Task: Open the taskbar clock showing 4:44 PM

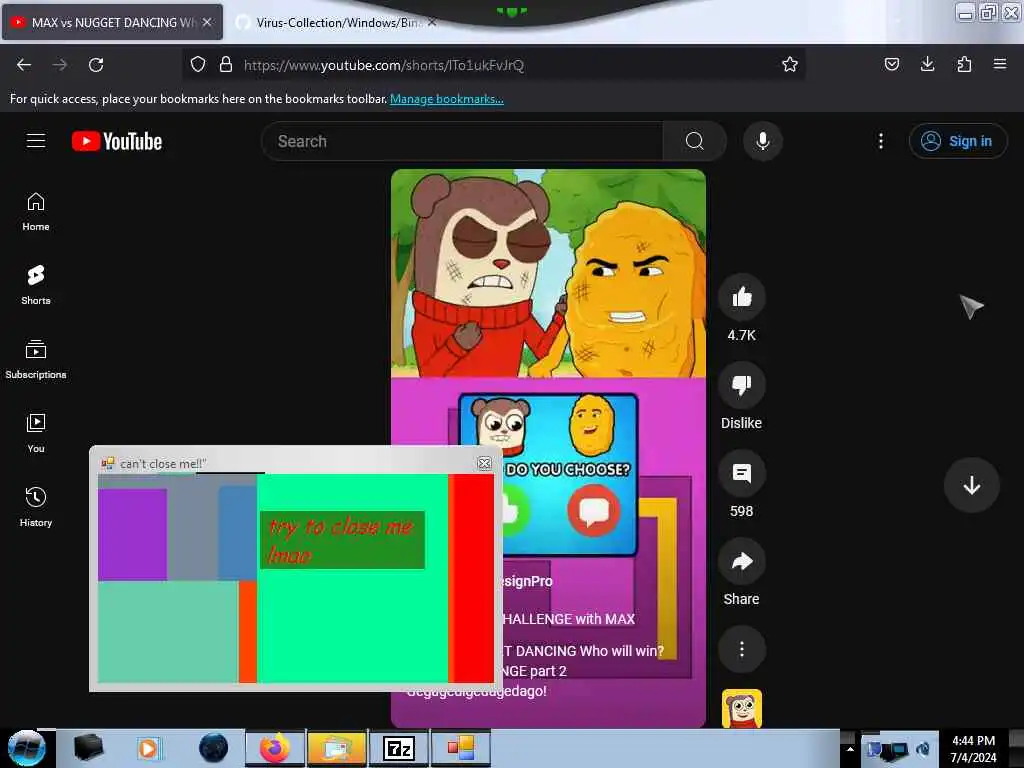Action: pos(973,748)
